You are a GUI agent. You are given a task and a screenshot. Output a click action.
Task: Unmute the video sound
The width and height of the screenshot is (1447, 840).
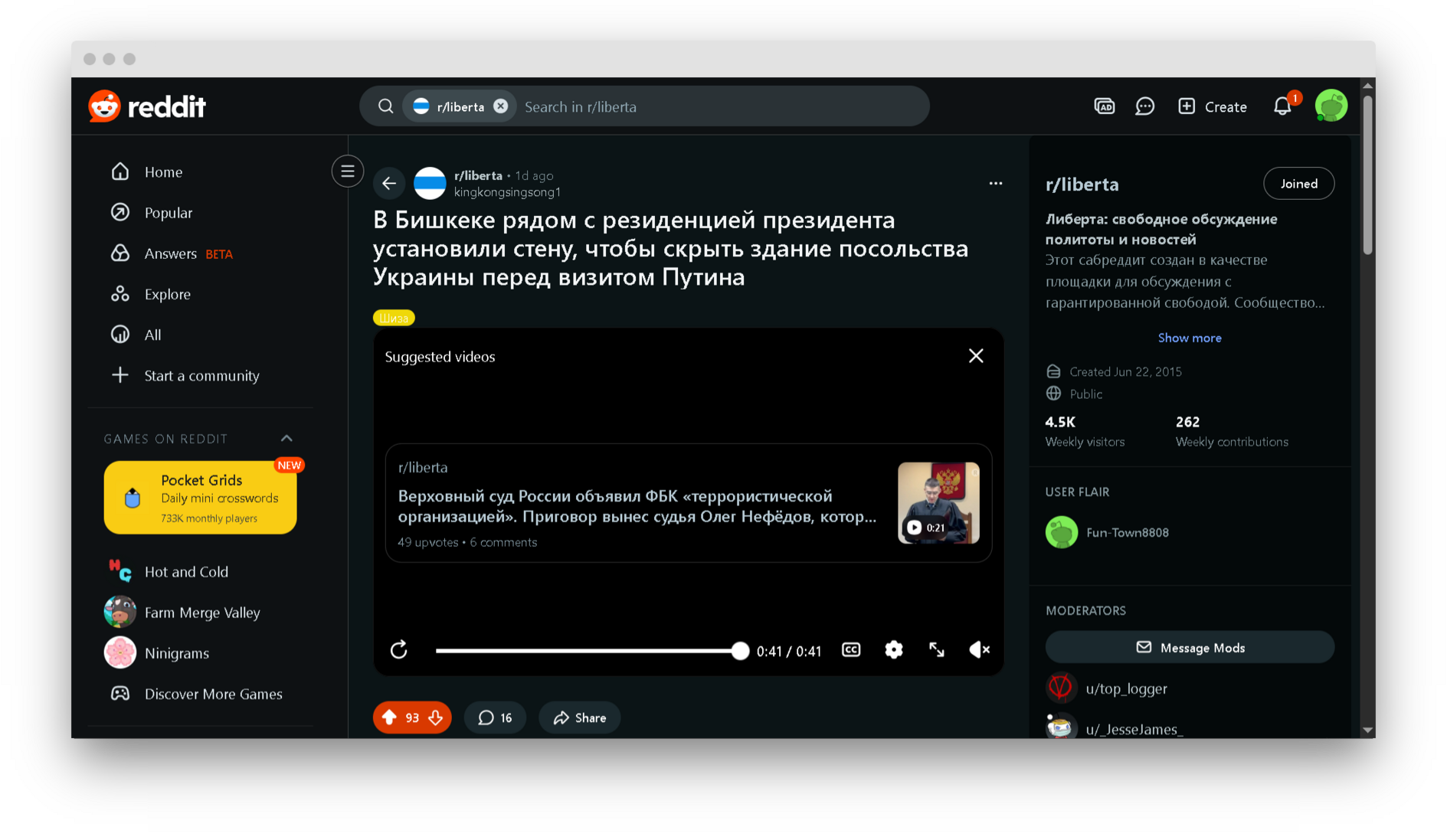[979, 650]
